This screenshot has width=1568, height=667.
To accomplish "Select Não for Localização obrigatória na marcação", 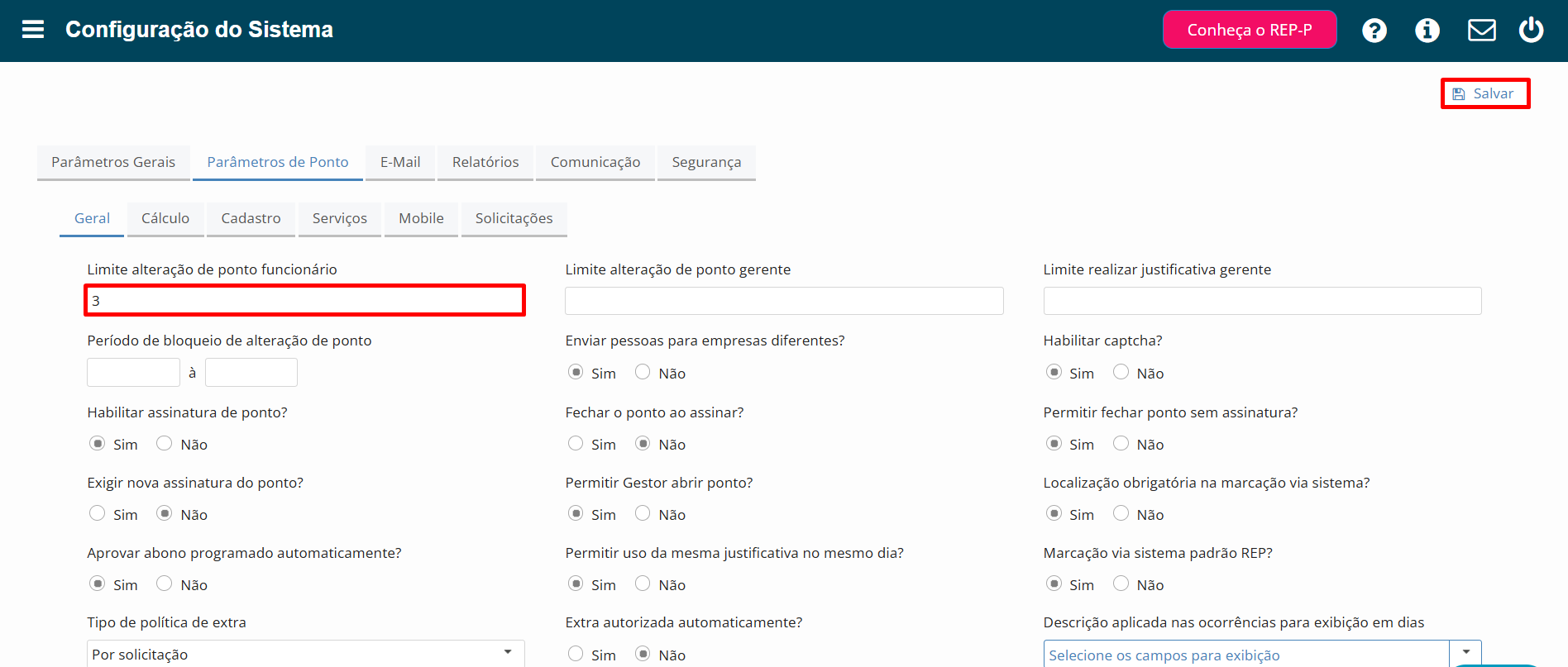I will 1121,513.
